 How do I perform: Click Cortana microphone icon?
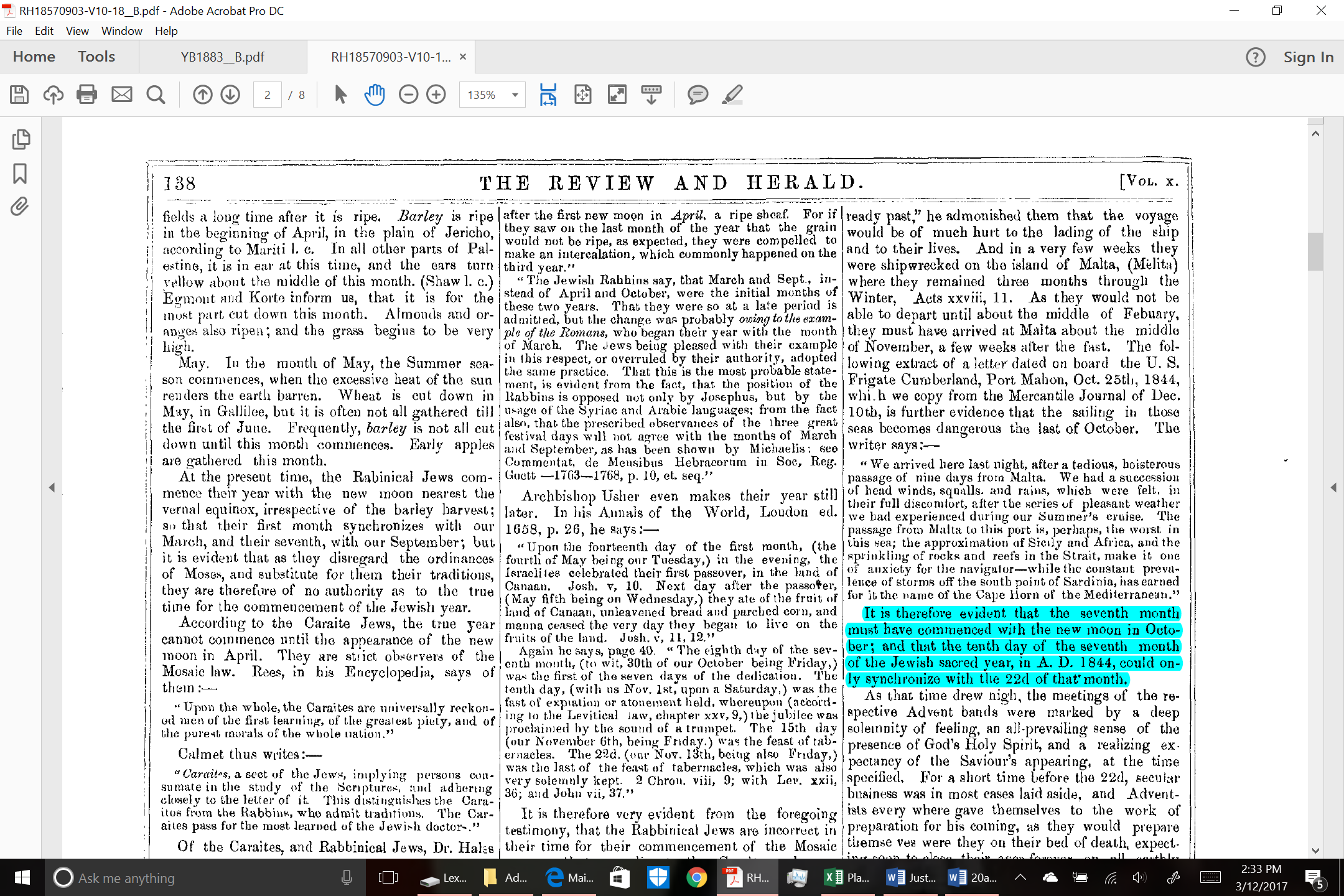tap(347, 877)
